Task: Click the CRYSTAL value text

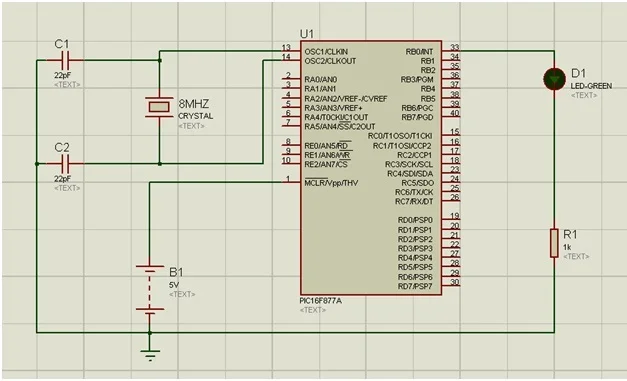Action: tap(196, 116)
